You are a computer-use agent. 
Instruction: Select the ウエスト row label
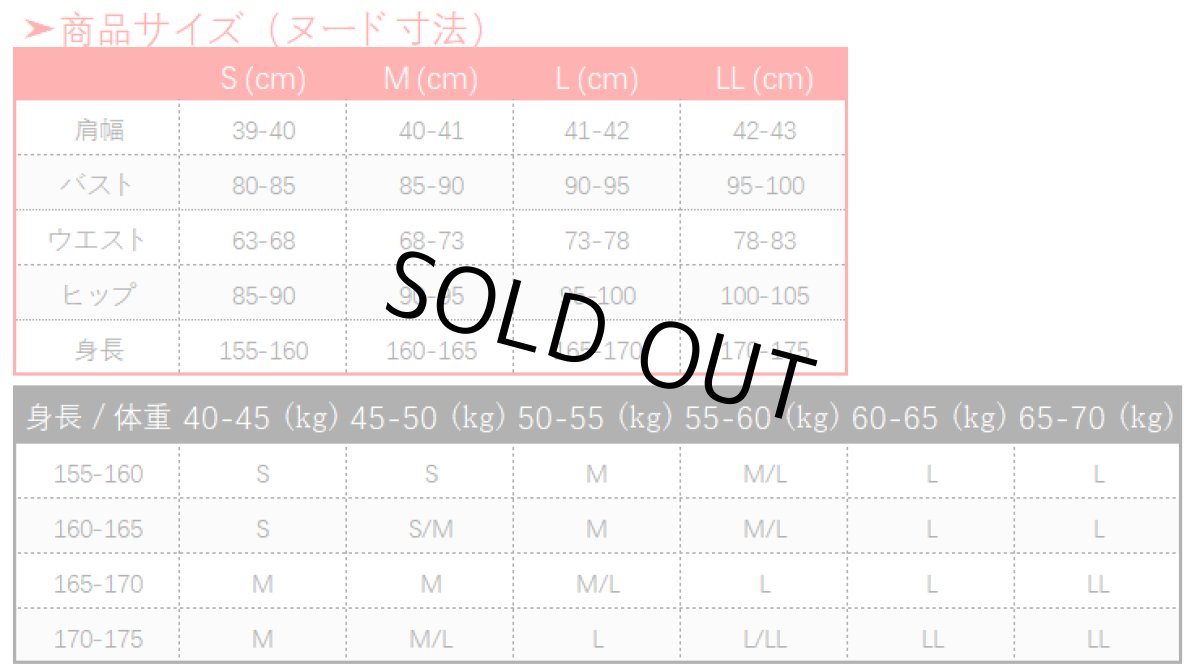pyautogui.click(x=97, y=240)
